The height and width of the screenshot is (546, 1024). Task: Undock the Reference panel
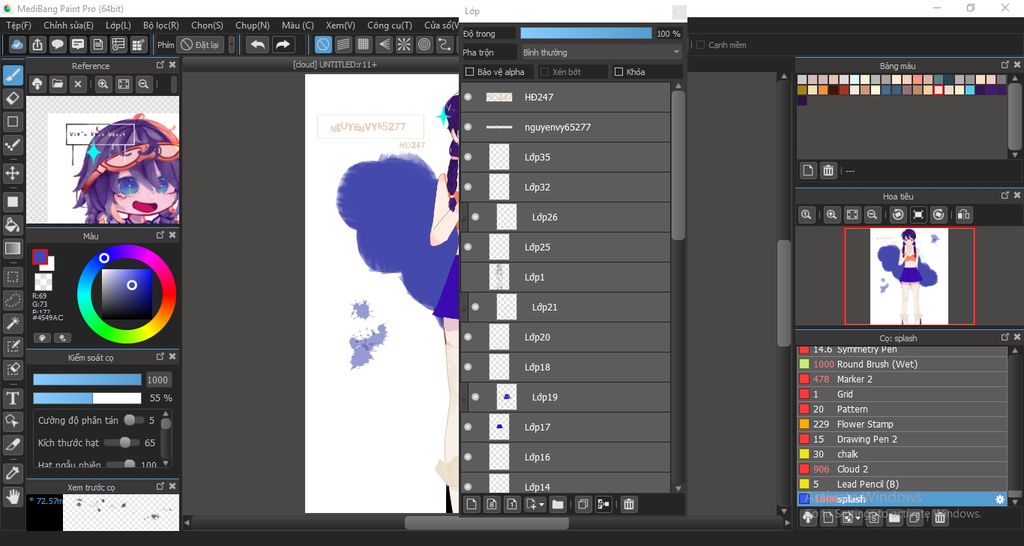[x=161, y=65]
